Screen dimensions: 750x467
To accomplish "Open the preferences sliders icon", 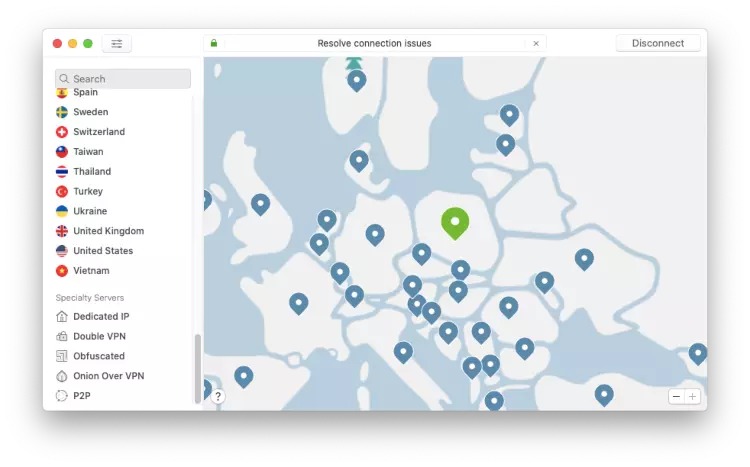I will click(x=117, y=44).
